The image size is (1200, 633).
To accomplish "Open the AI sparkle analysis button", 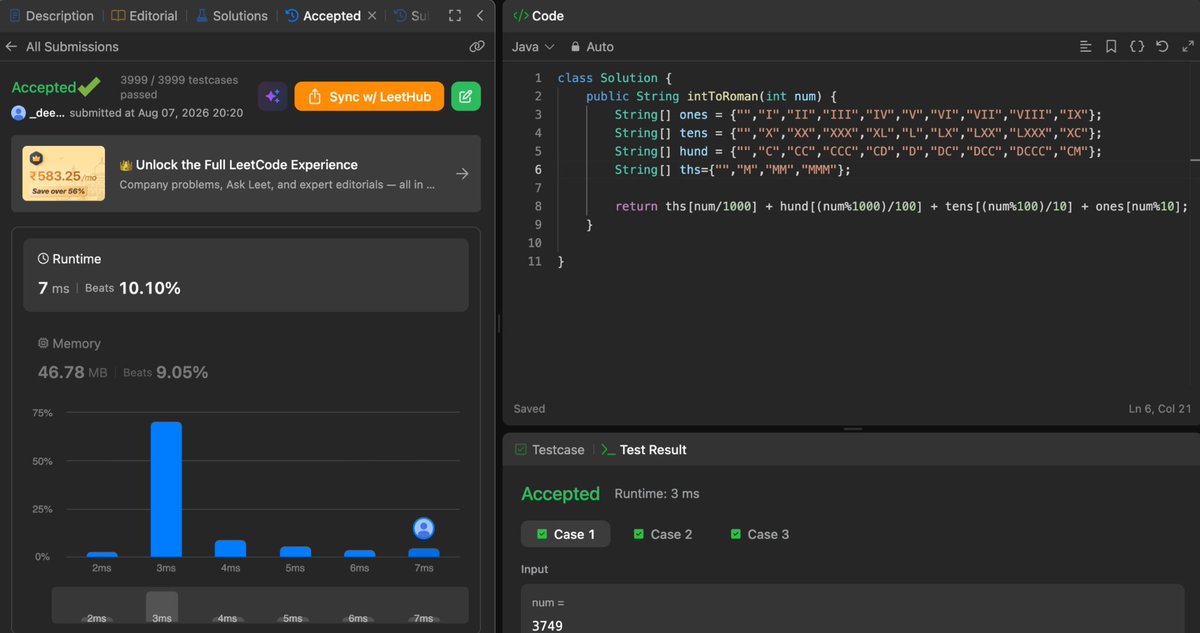I will (x=272, y=96).
